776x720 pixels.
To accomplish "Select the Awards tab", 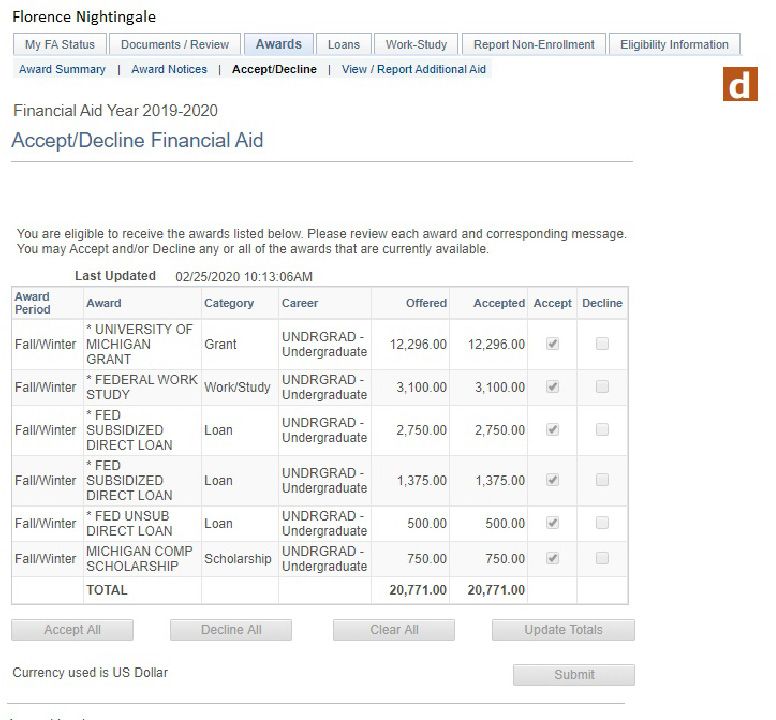I will (x=279, y=45).
